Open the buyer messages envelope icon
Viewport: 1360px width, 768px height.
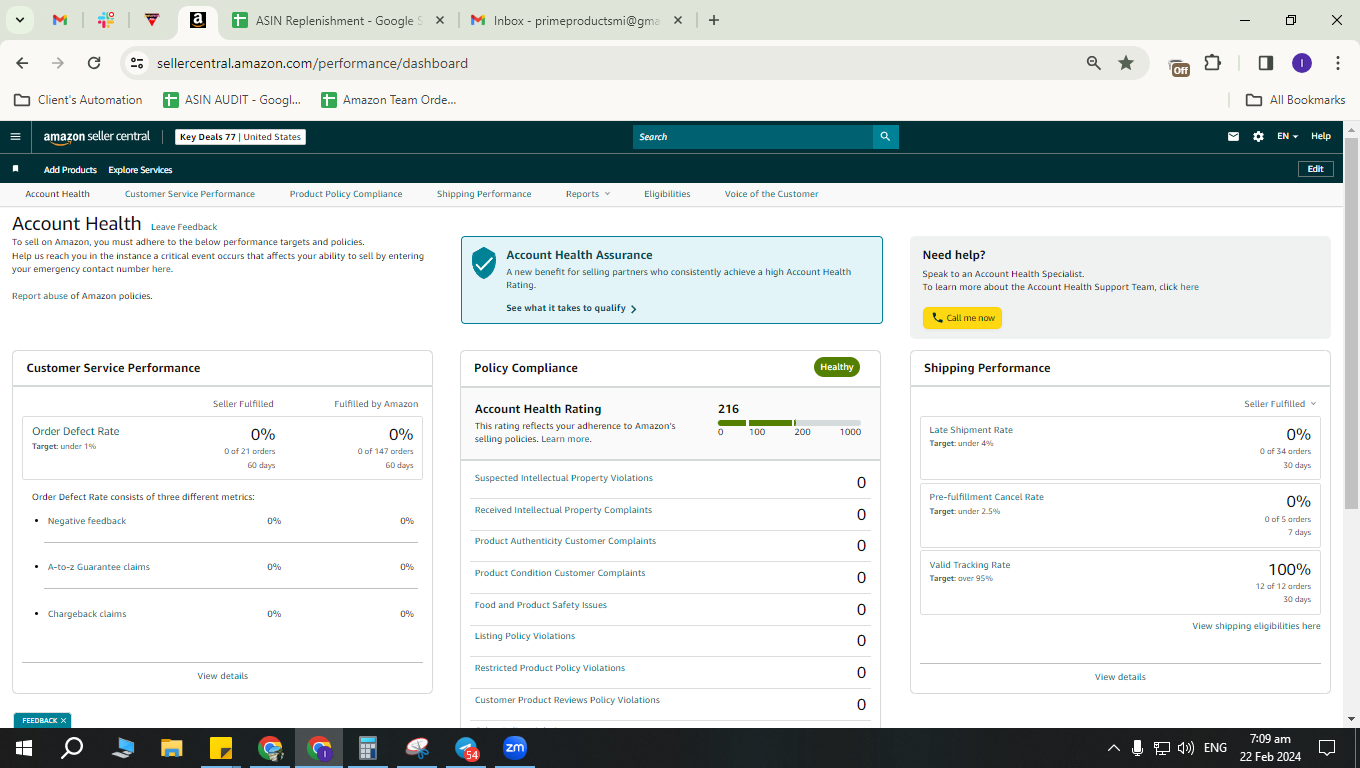1233,137
